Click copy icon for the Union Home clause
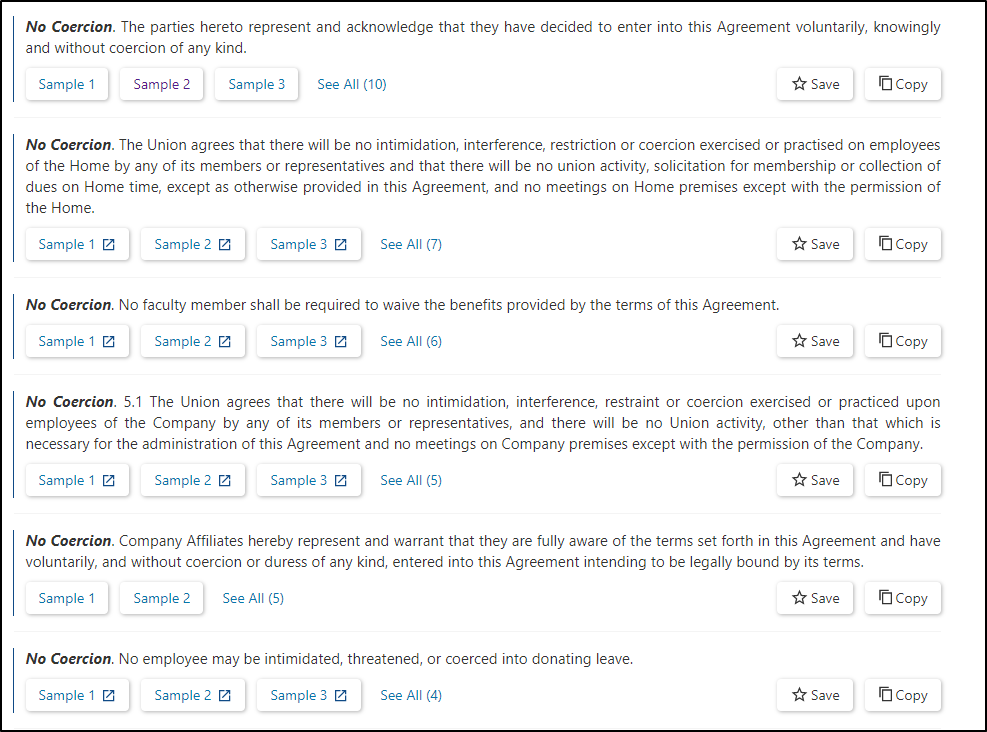Screen dimensions: 987x732 click(x=885, y=244)
